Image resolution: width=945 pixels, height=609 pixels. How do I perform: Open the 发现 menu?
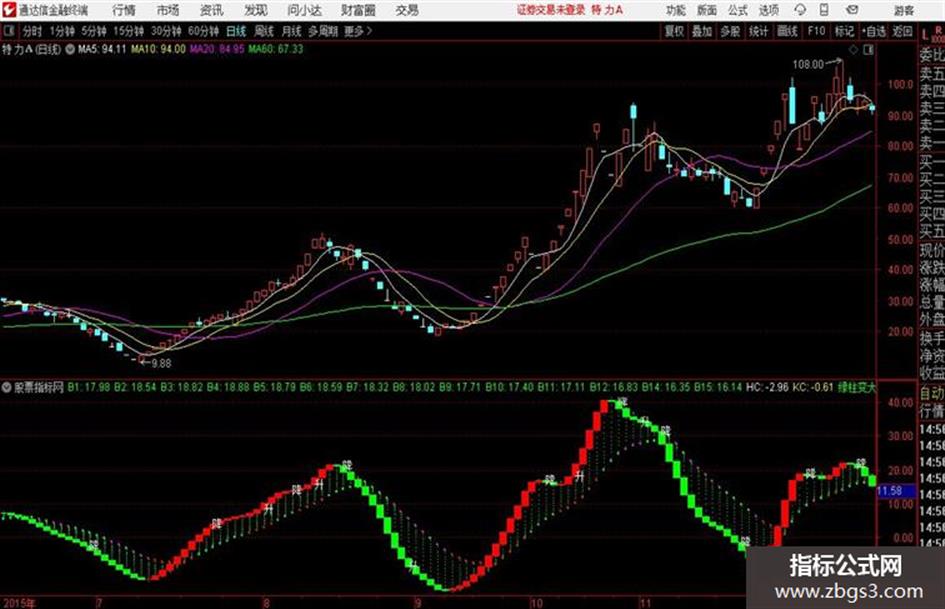(x=256, y=10)
